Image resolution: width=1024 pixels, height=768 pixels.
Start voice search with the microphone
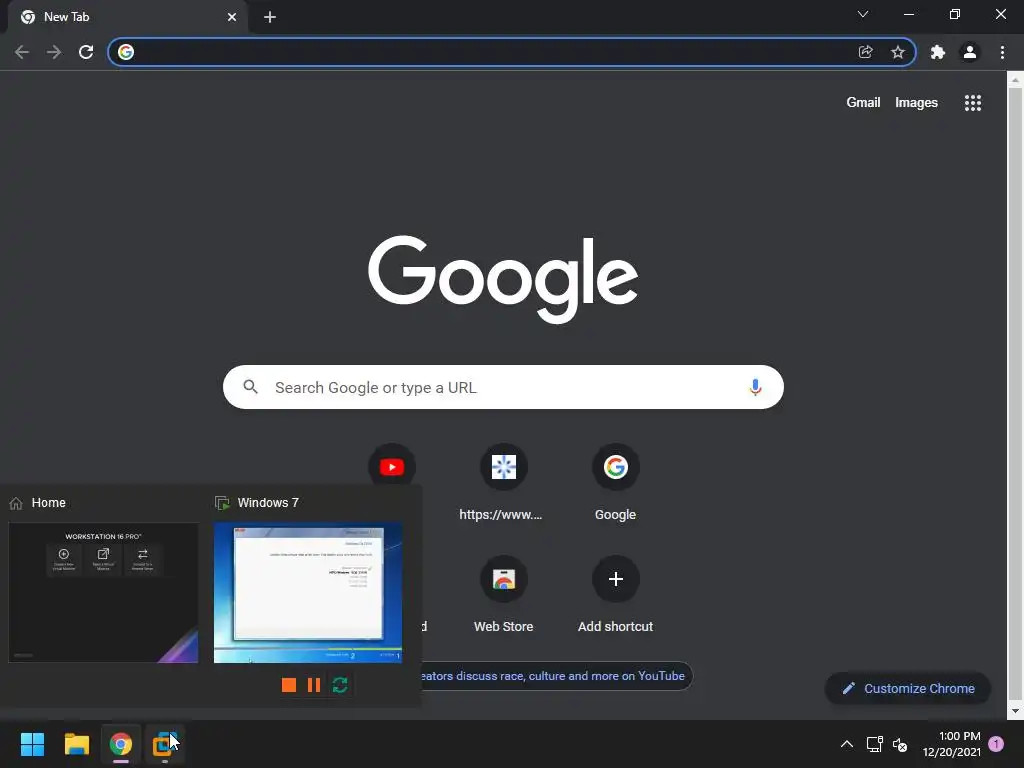(755, 387)
